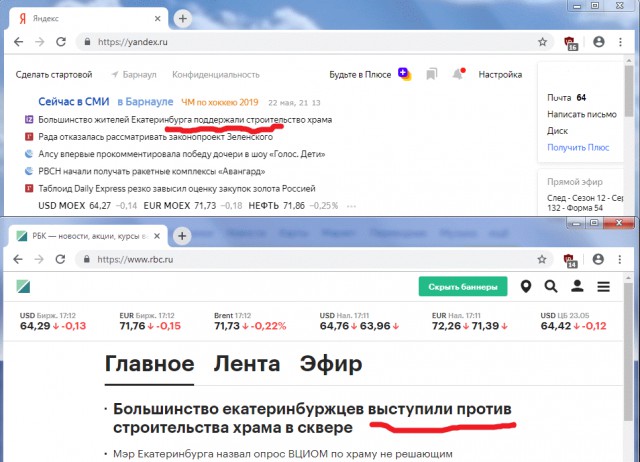Change the Барнаул location
Image resolution: width=640 pixels, height=462 pixels.
click(x=134, y=75)
